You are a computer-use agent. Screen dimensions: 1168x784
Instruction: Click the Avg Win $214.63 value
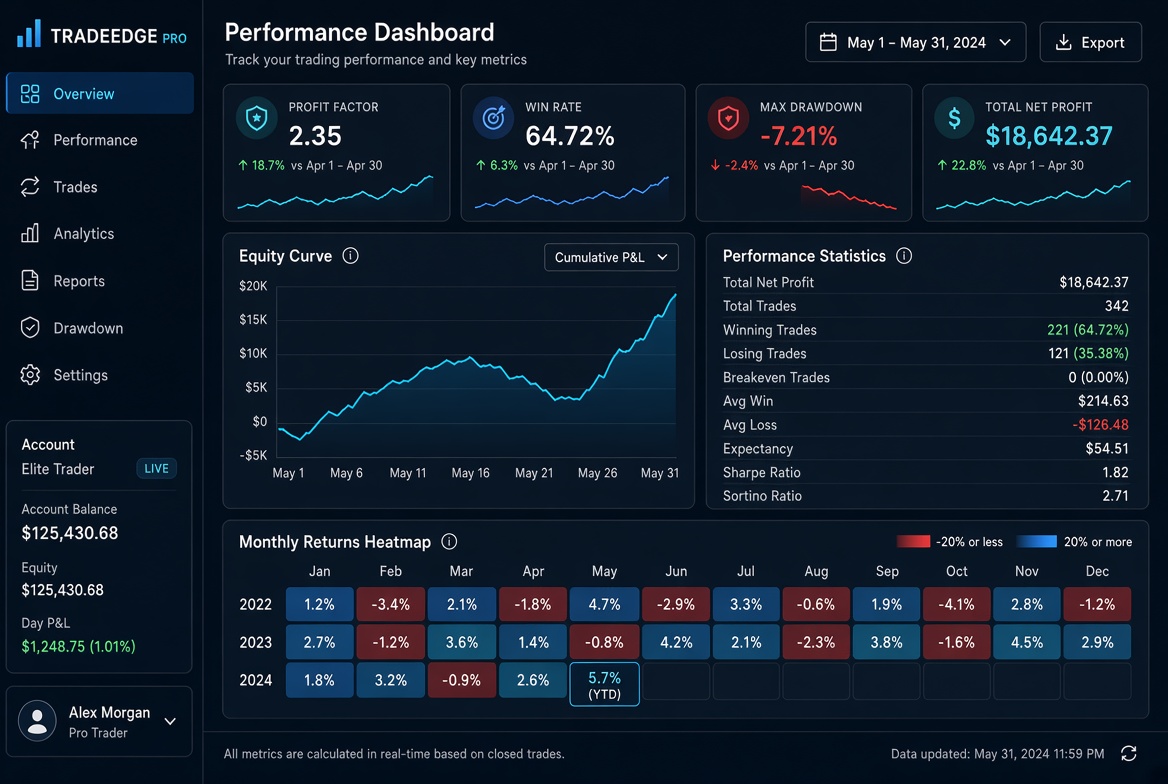(x=1103, y=401)
